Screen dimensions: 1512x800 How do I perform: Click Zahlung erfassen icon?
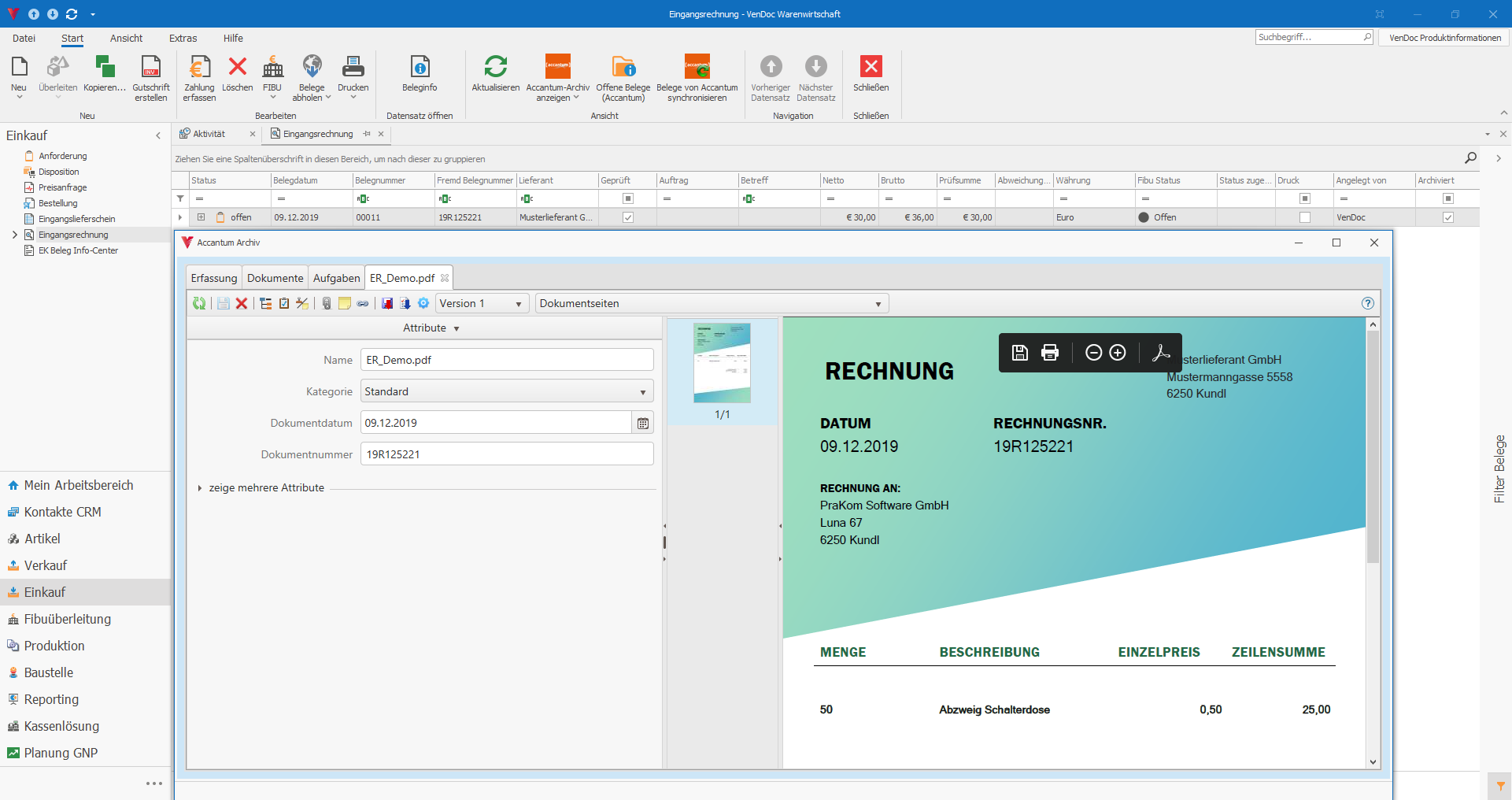point(199,68)
